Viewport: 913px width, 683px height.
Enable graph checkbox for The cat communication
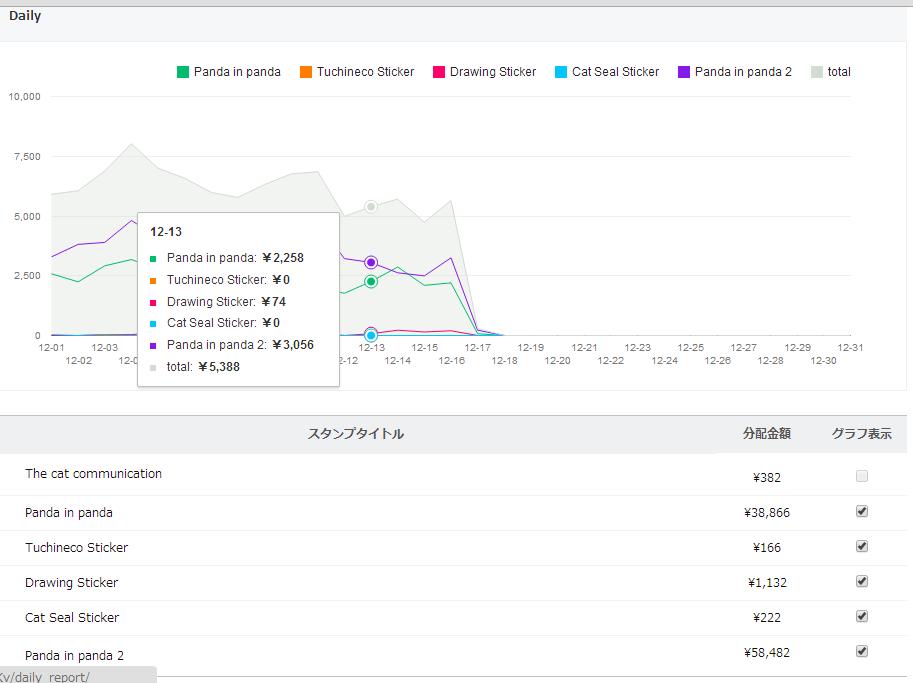point(862,476)
